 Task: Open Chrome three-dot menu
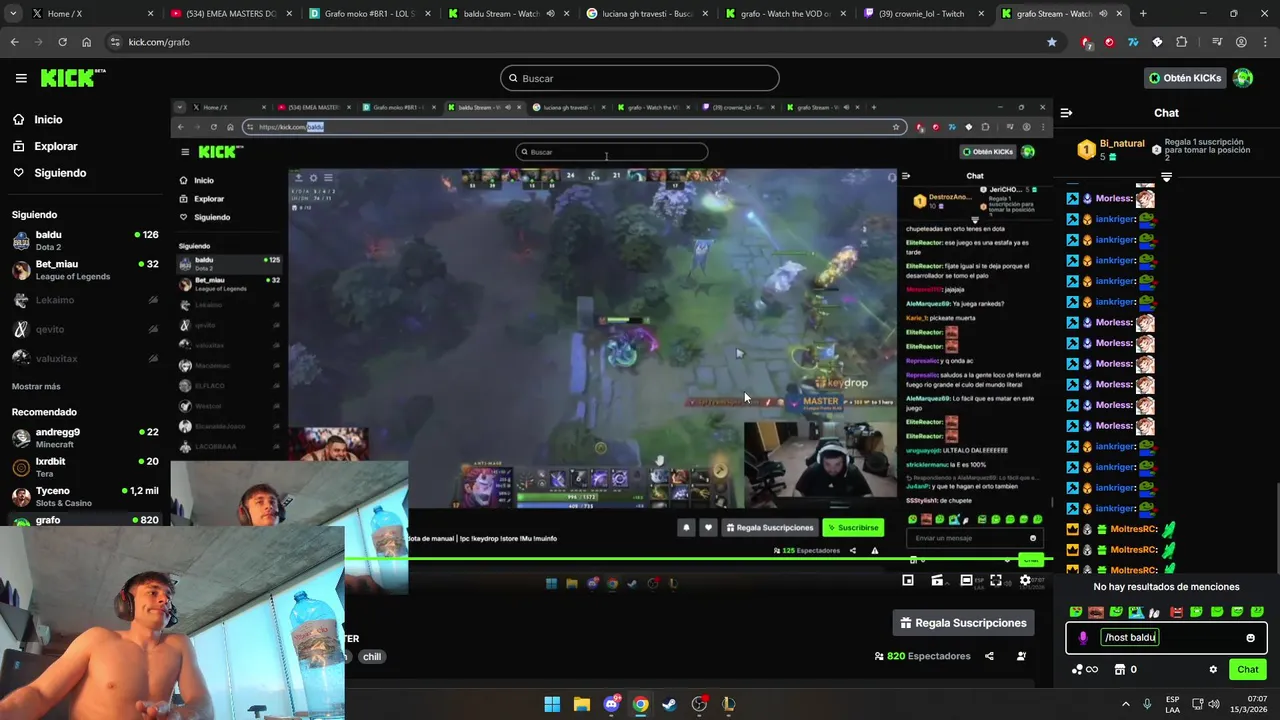1265,42
